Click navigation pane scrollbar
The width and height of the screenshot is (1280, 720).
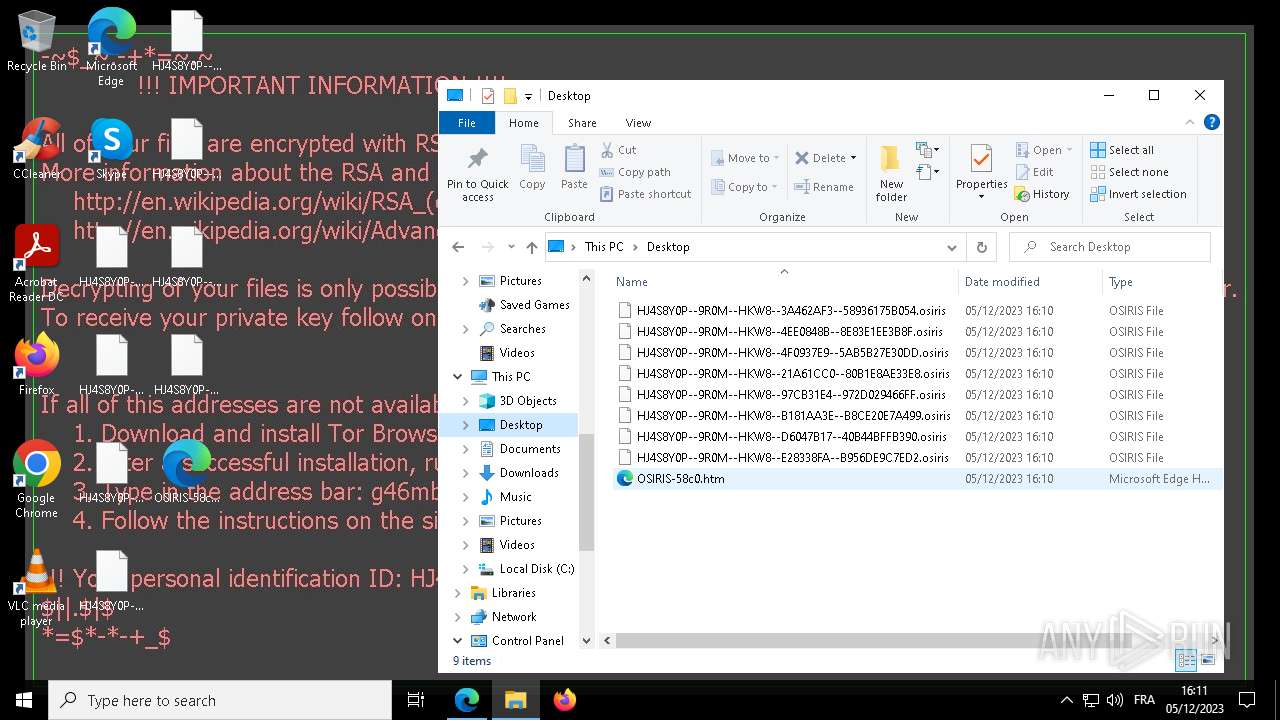586,492
